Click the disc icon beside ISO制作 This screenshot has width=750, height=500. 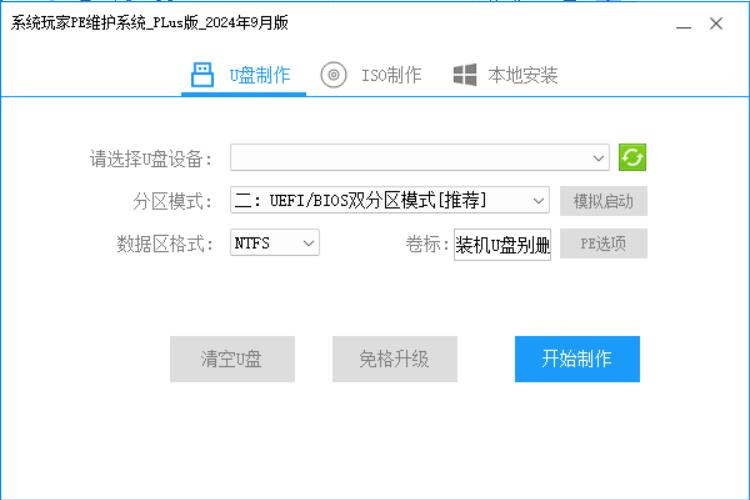334,75
